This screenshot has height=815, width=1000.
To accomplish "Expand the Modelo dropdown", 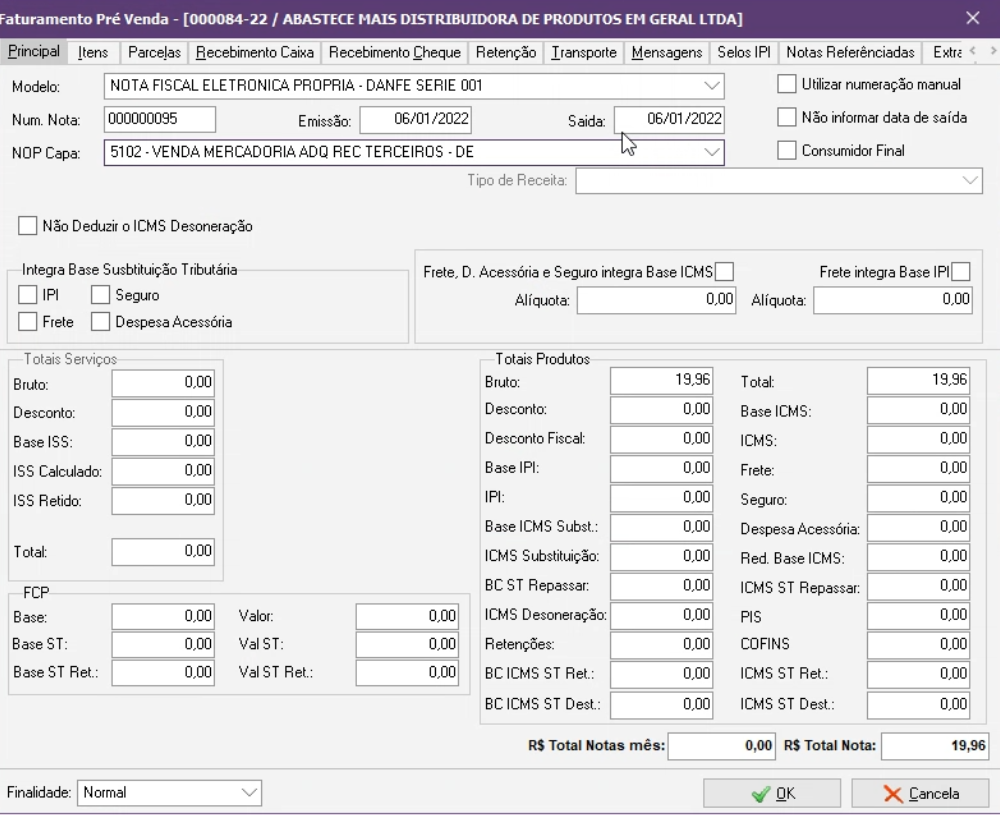I will (x=711, y=86).
